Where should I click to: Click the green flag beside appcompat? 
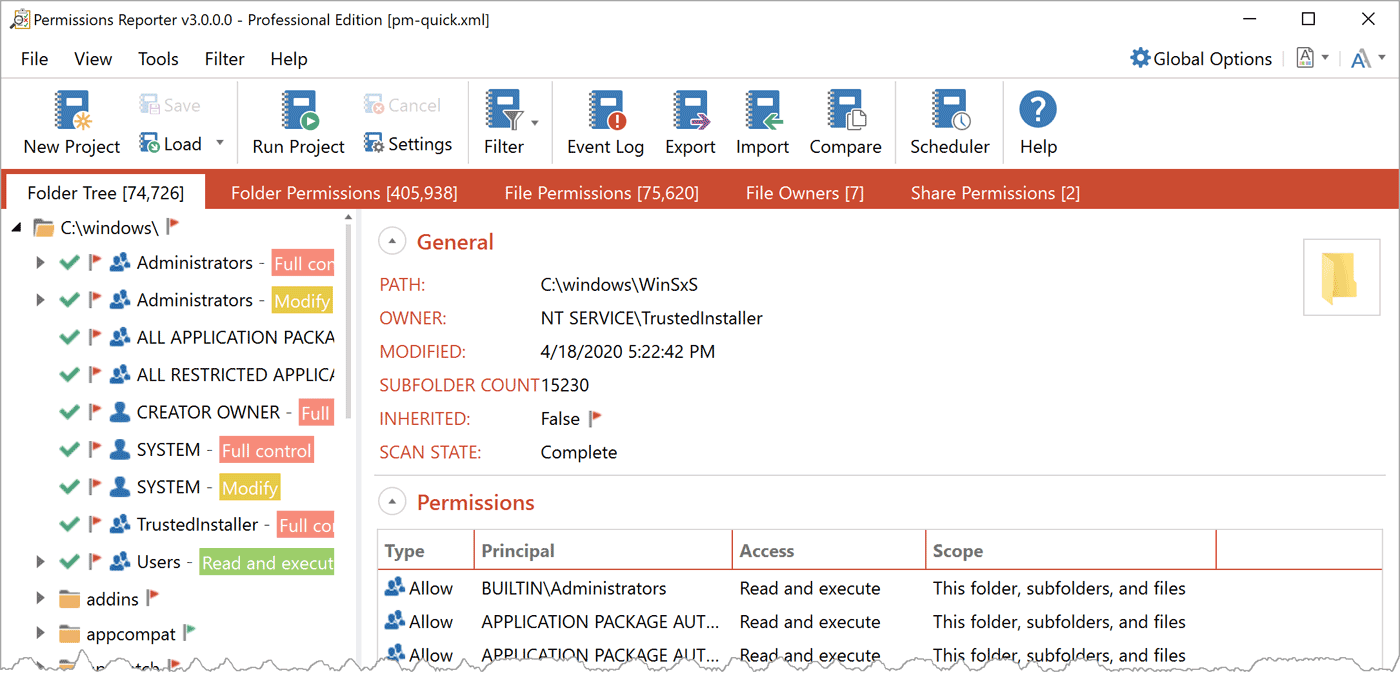[190, 633]
